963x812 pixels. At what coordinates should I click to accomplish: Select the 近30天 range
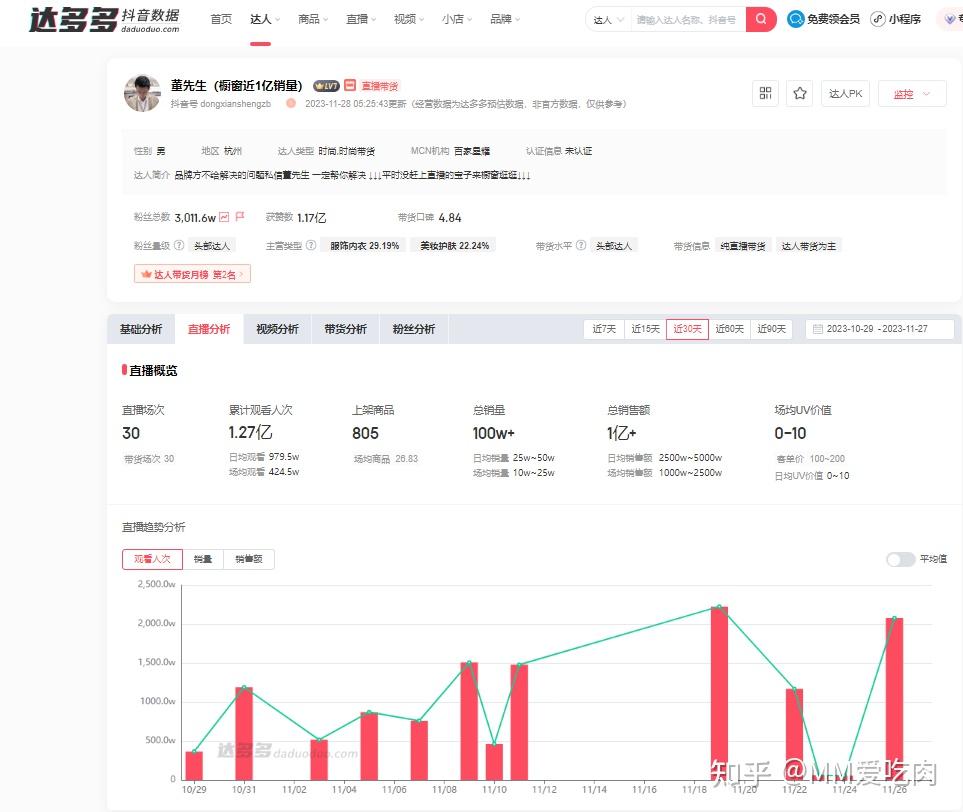click(x=687, y=329)
